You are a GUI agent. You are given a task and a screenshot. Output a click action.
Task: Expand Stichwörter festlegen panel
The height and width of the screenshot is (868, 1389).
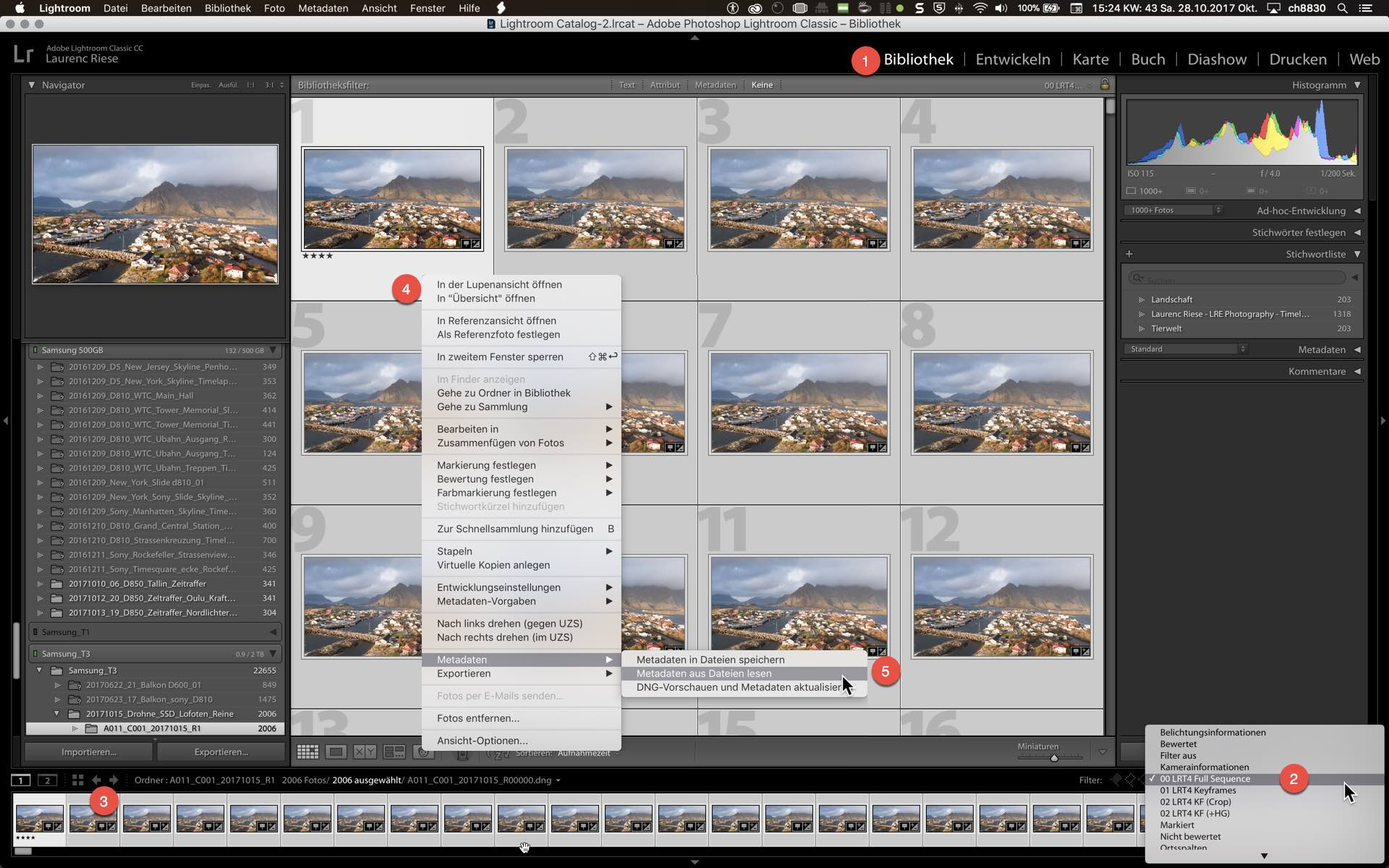1357,232
